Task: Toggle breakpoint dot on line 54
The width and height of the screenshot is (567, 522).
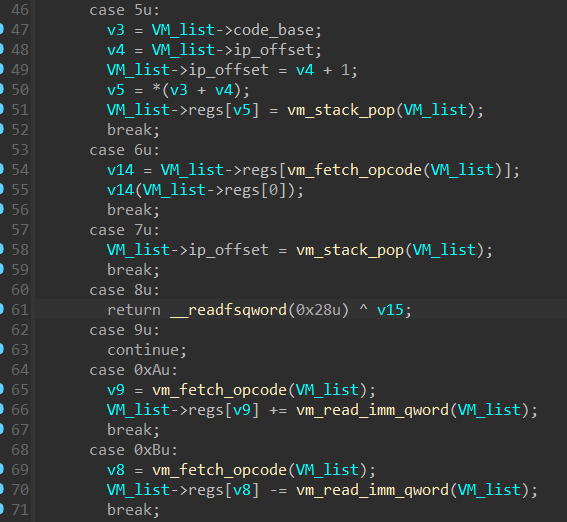Action: click(1, 169)
